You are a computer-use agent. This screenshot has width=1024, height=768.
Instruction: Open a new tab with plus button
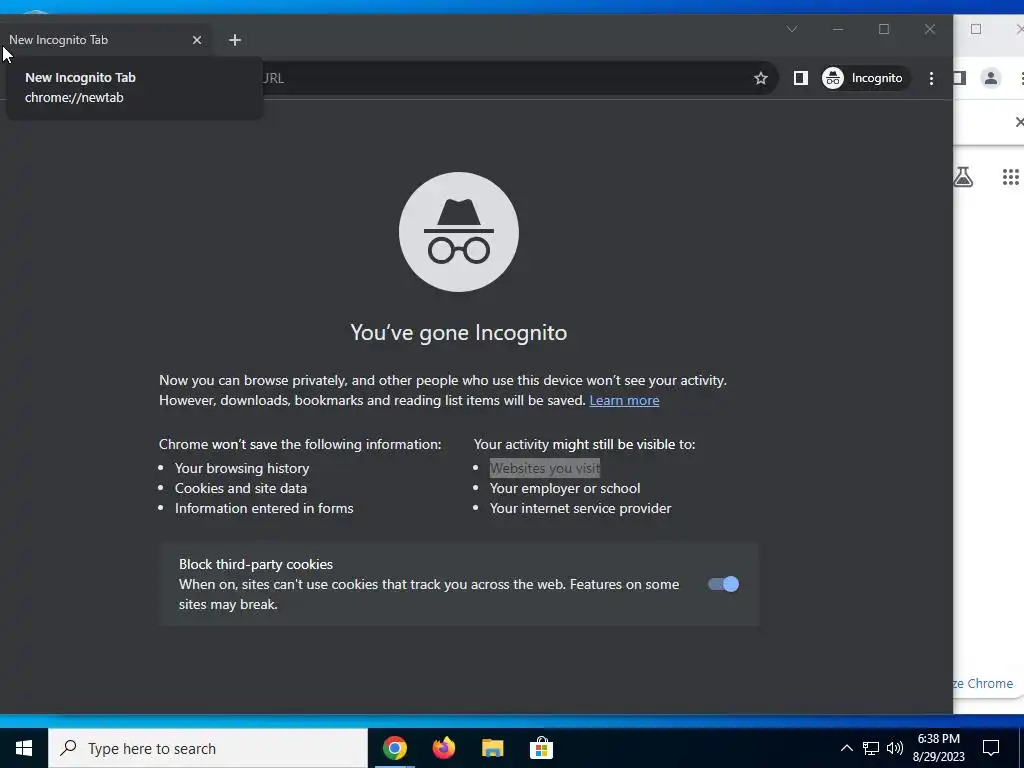235,40
